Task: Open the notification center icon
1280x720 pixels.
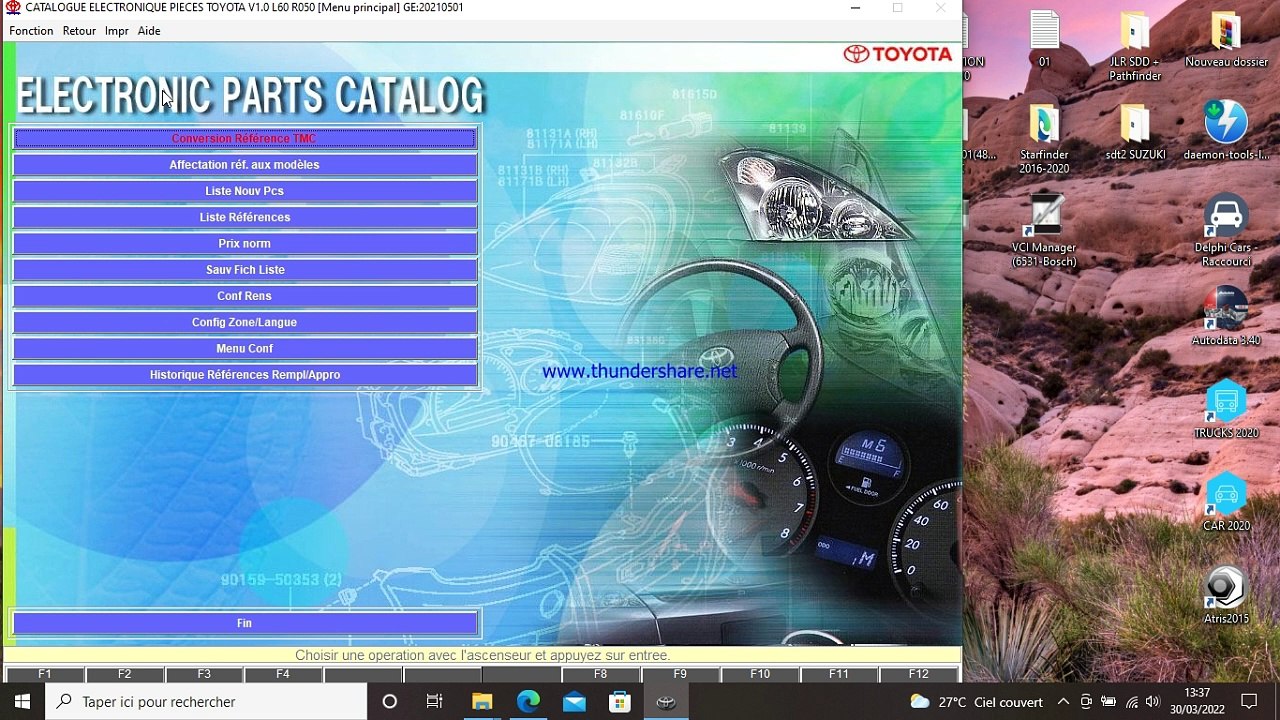Action: tap(1249, 702)
